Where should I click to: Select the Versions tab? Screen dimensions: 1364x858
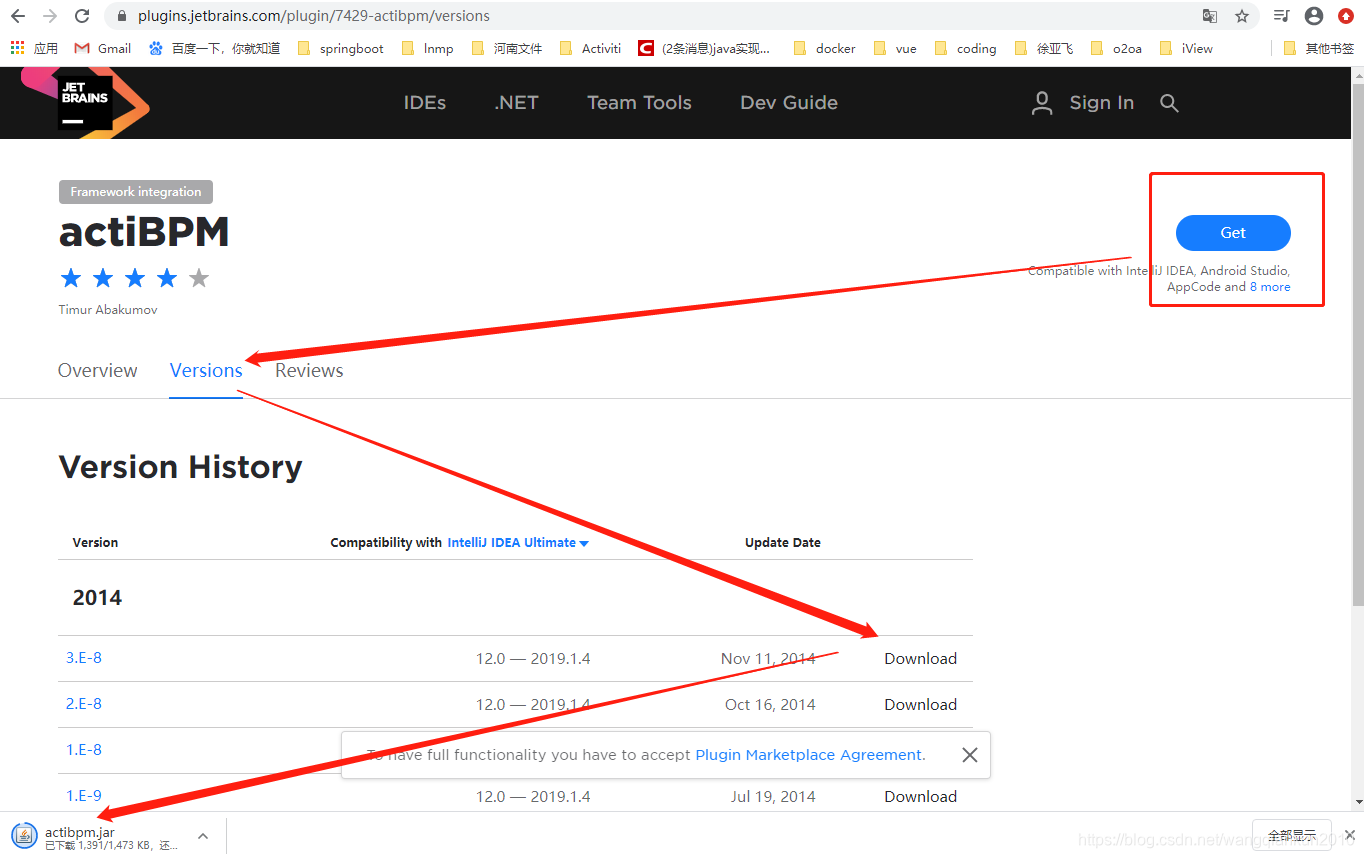206,371
